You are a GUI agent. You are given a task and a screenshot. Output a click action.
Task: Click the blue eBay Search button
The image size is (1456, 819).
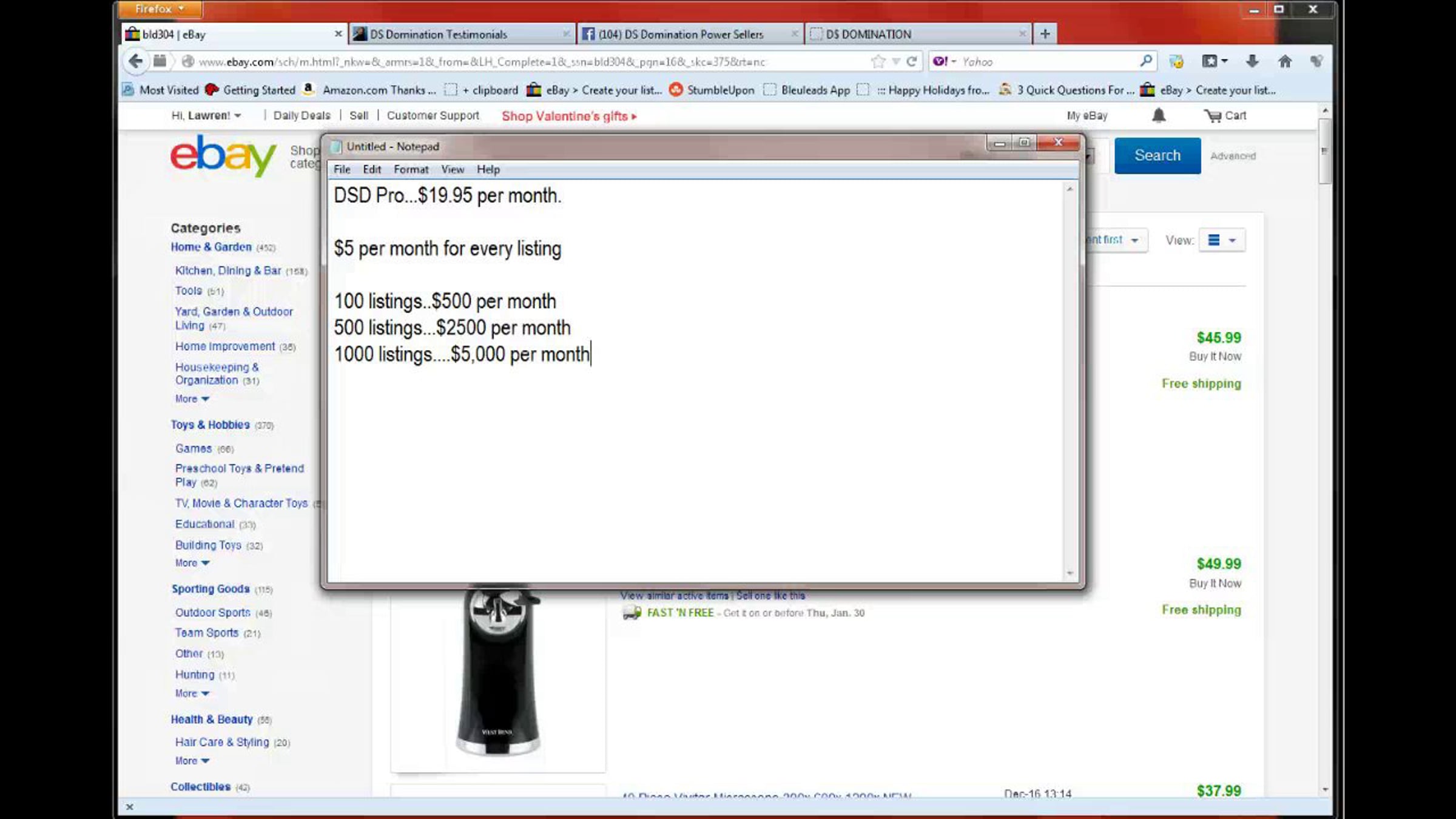1157,155
